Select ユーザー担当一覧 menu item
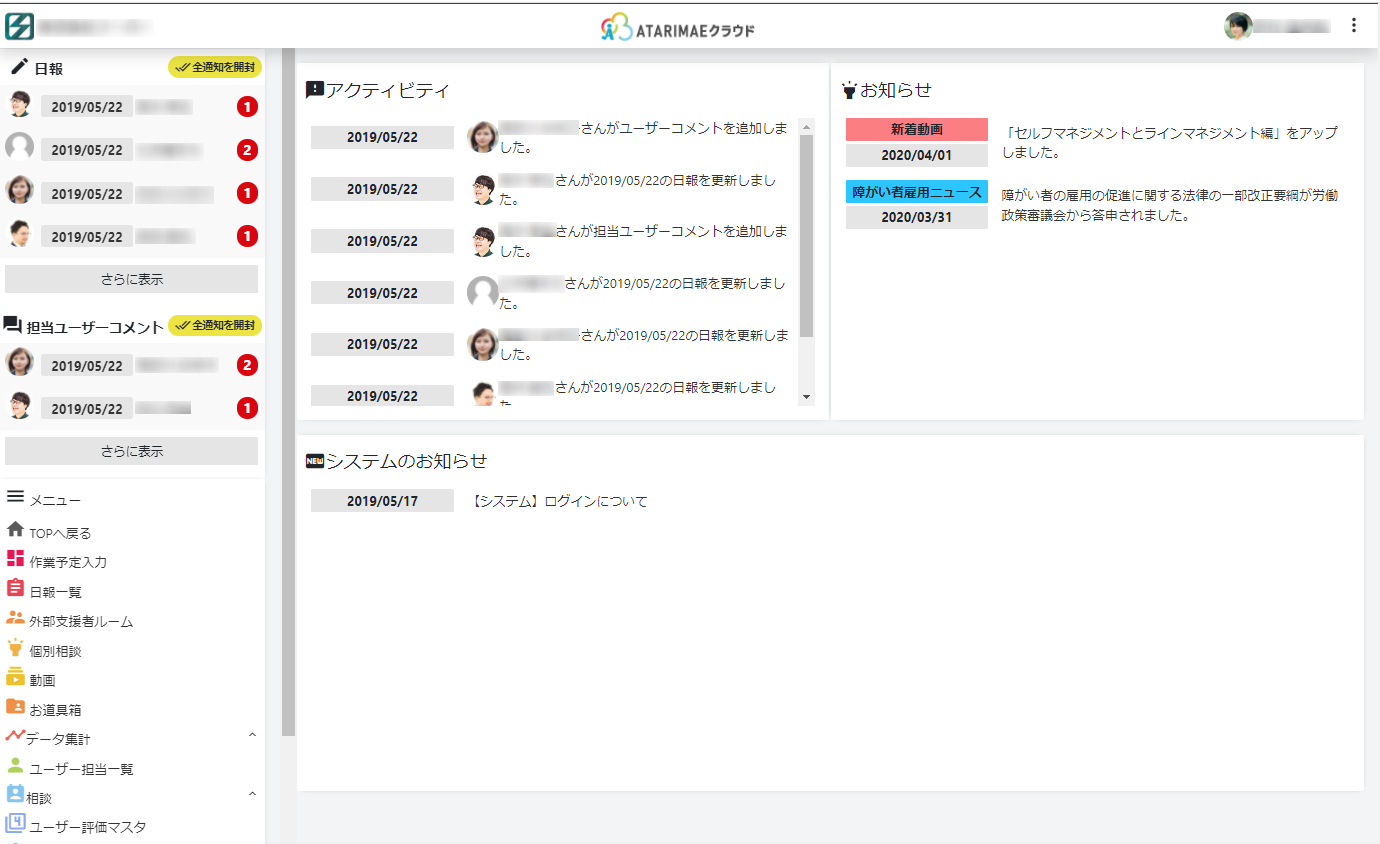The image size is (1380, 844). click(81, 769)
